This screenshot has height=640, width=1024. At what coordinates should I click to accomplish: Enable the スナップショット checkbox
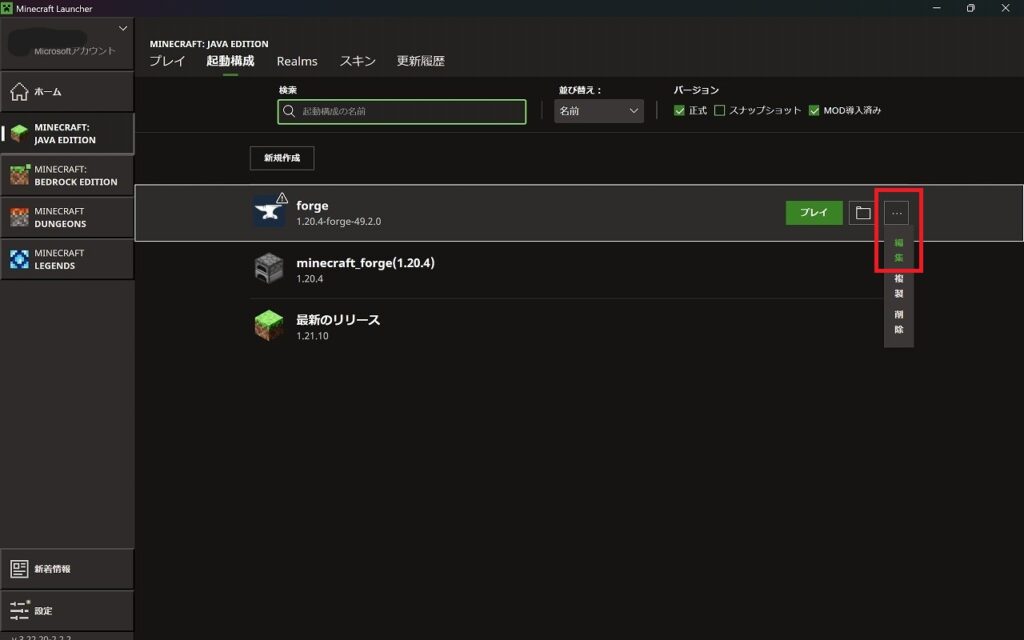point(719,111)
